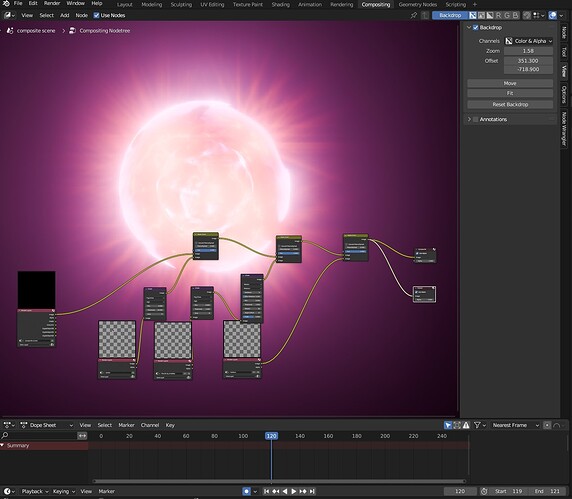Toggle the overlays icon in the node editor
Image resolution: width=572 pixels, height=499 pixels.
click(553, 15)
